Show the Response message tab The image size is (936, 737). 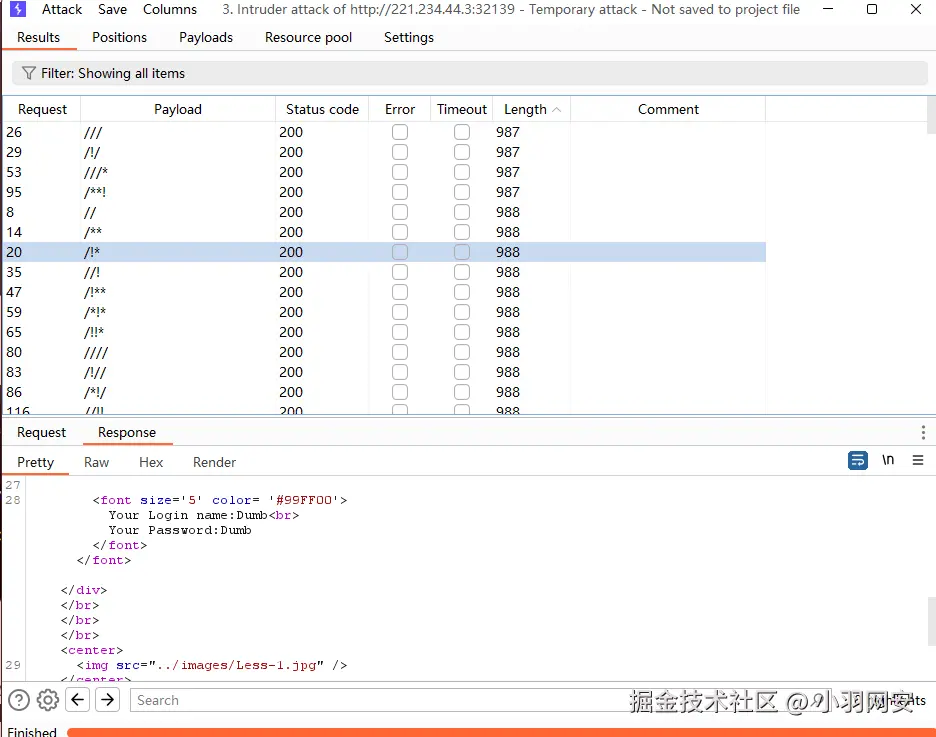click(x=127, y=432)
